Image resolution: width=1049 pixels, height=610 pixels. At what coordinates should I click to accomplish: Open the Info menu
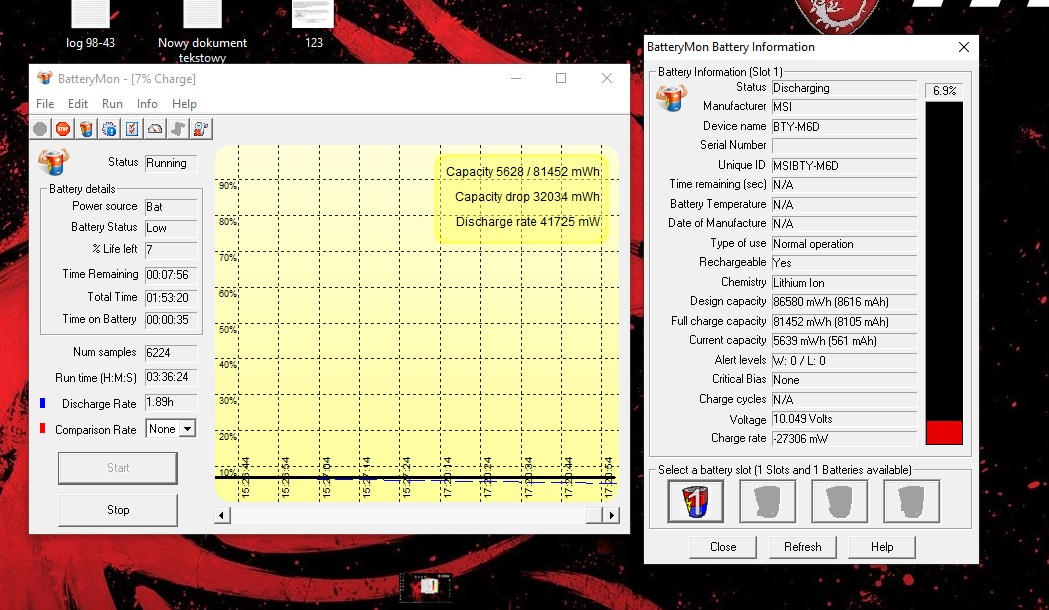point(147,104)
